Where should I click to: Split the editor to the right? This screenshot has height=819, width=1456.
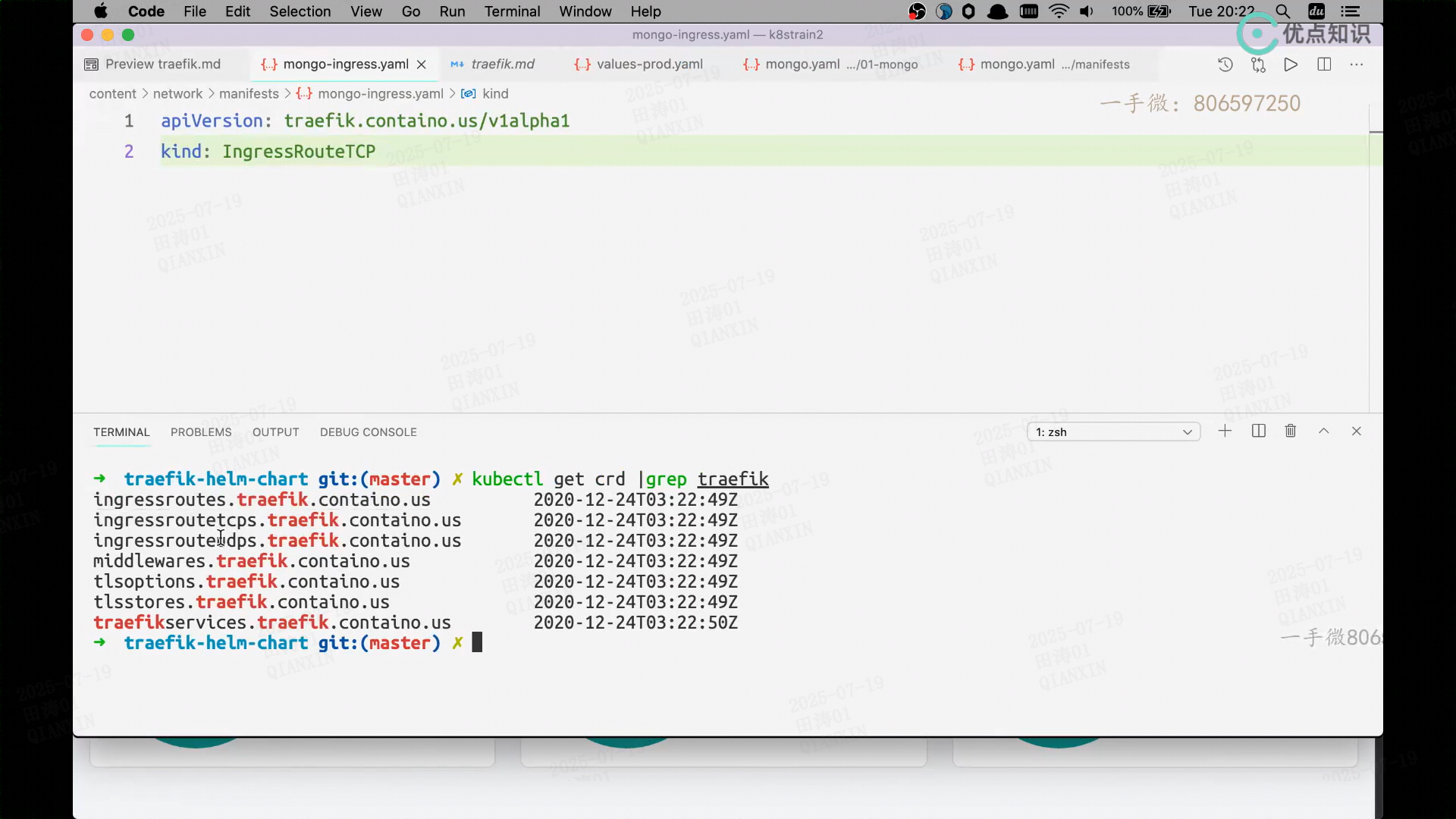tap(1324, 64)
